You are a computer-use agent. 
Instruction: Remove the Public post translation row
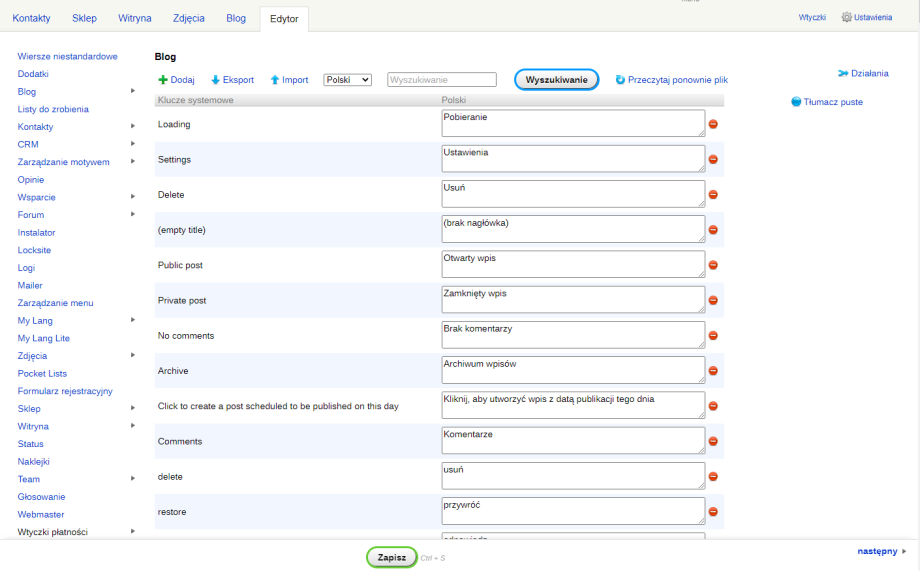[713, 265]
